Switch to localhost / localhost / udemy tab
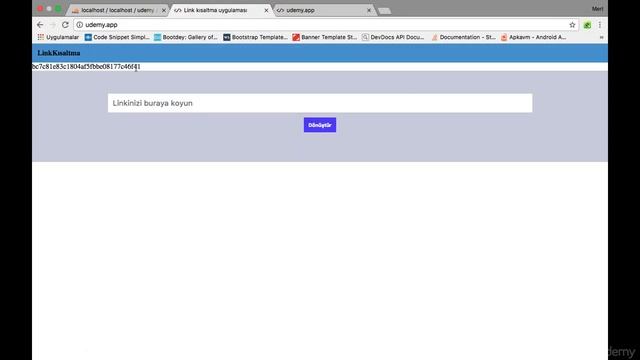This screenshot has height=360, width=640. pos(118,10)
